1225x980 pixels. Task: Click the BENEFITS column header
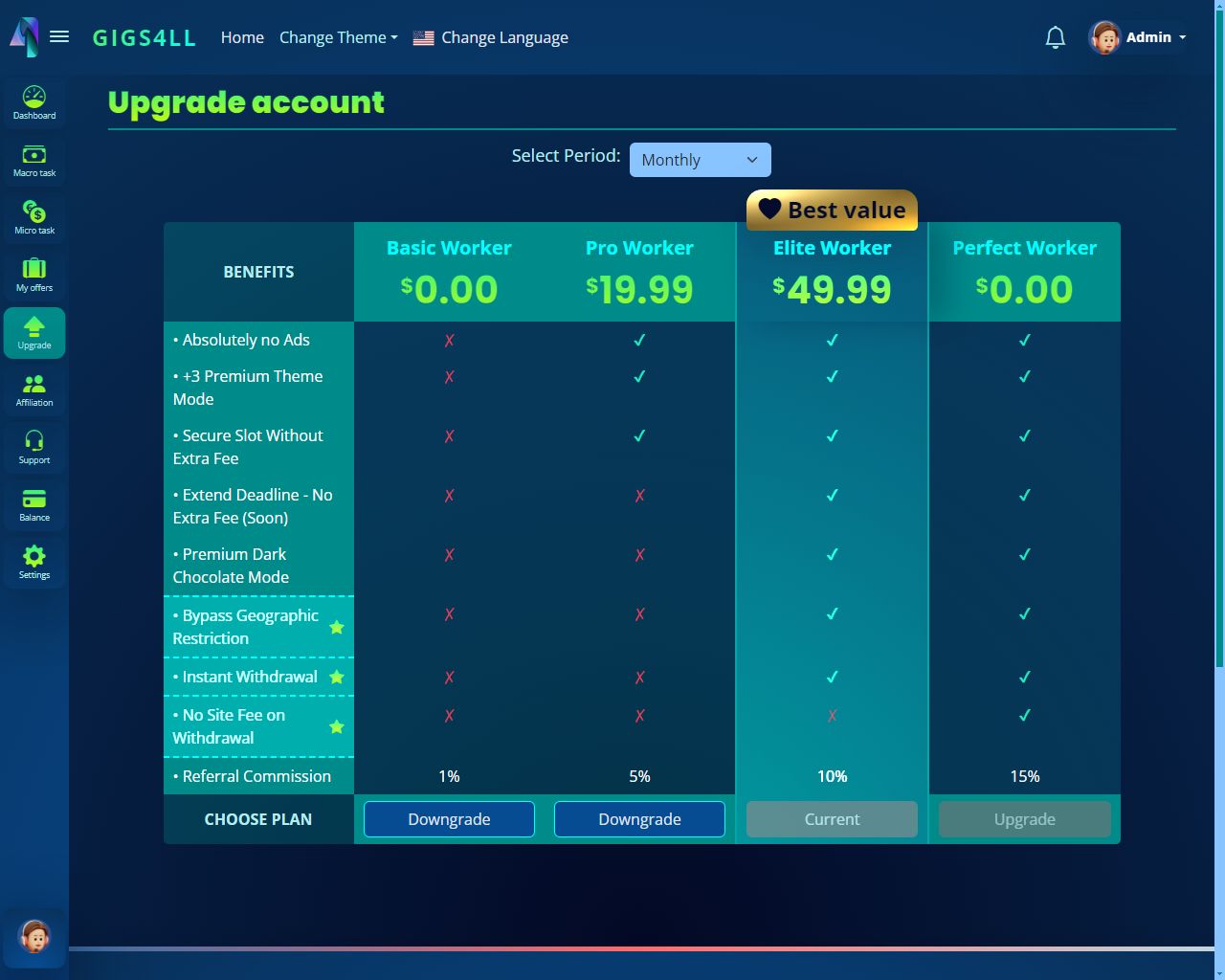pyautogui.click(x=258, y=272)
